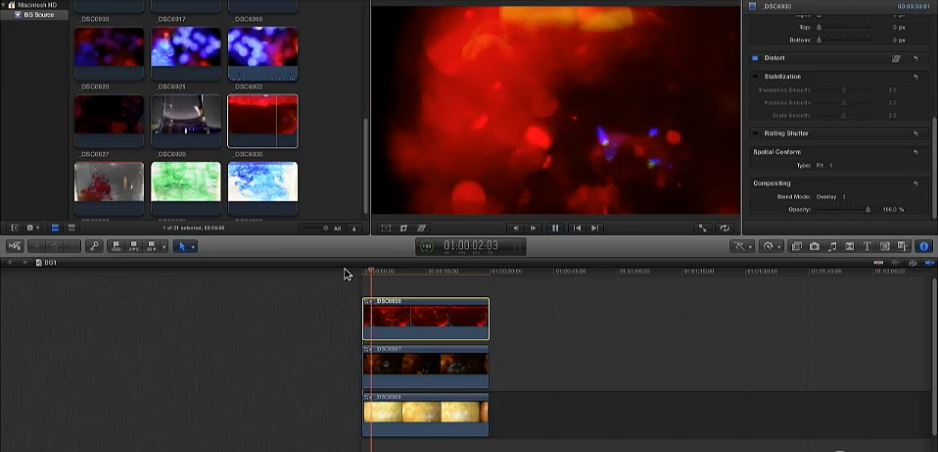Open the Generators browser
Viewport: 938px width, 452px height.
[x=885, y=246]
